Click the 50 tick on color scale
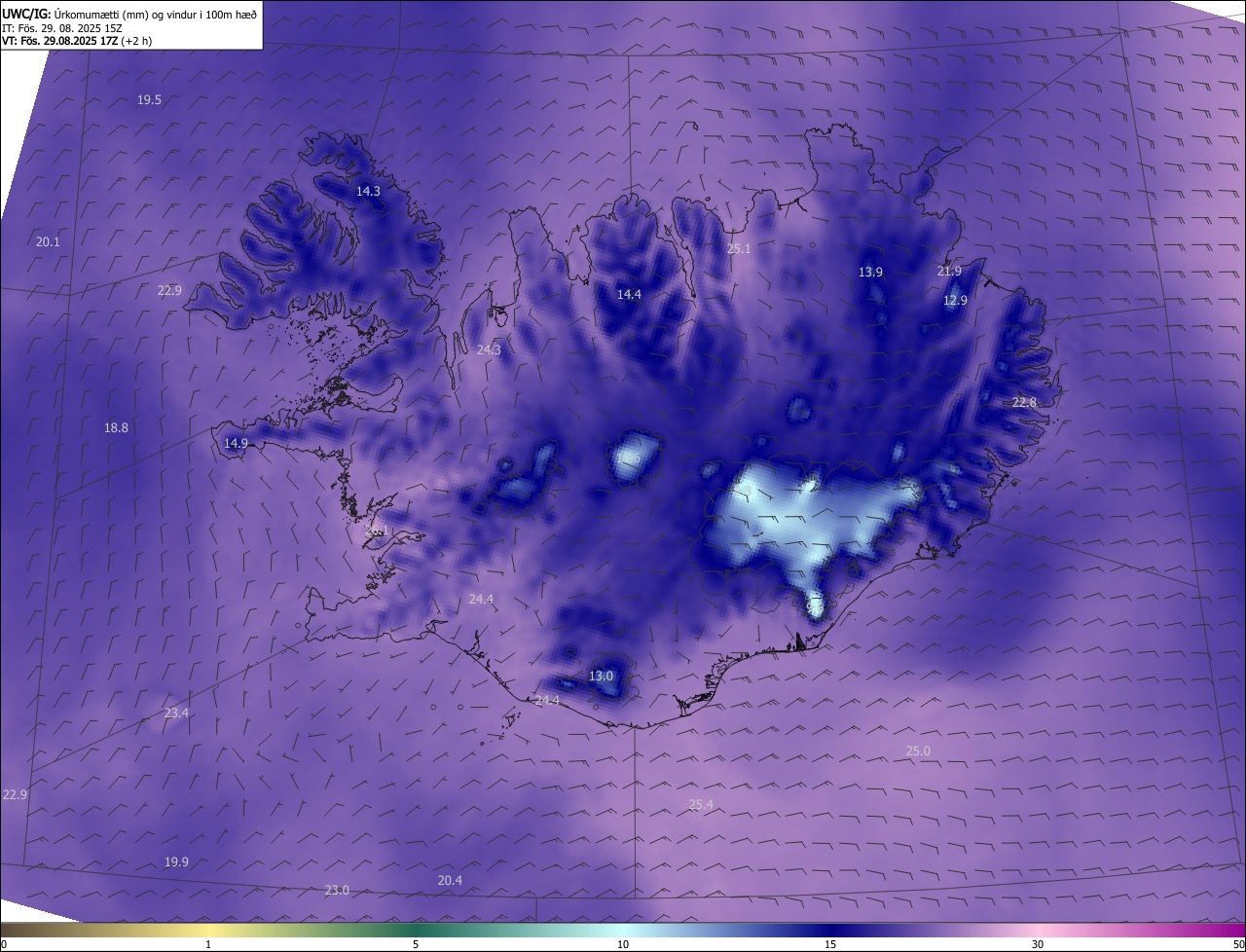The image size is (1246, 952). pyautogui.click(x=1238, y=944)
